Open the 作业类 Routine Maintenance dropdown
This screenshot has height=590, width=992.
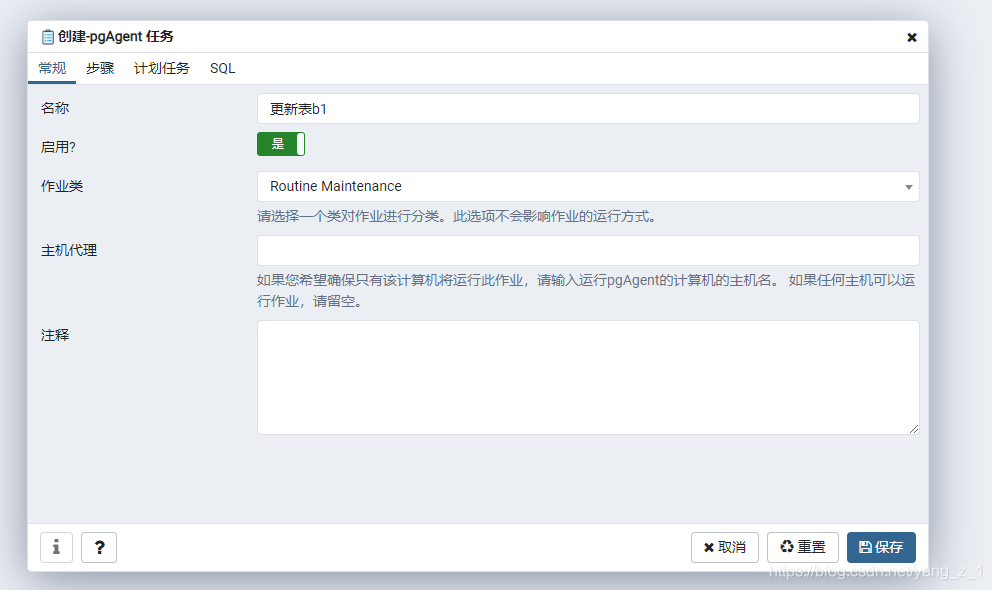(588, 187)
